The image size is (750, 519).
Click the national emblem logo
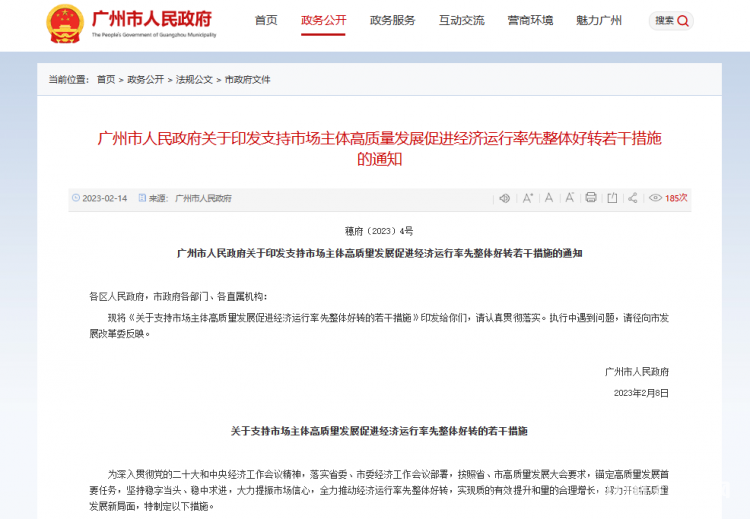pyautogui.click(x=66, y=21)
